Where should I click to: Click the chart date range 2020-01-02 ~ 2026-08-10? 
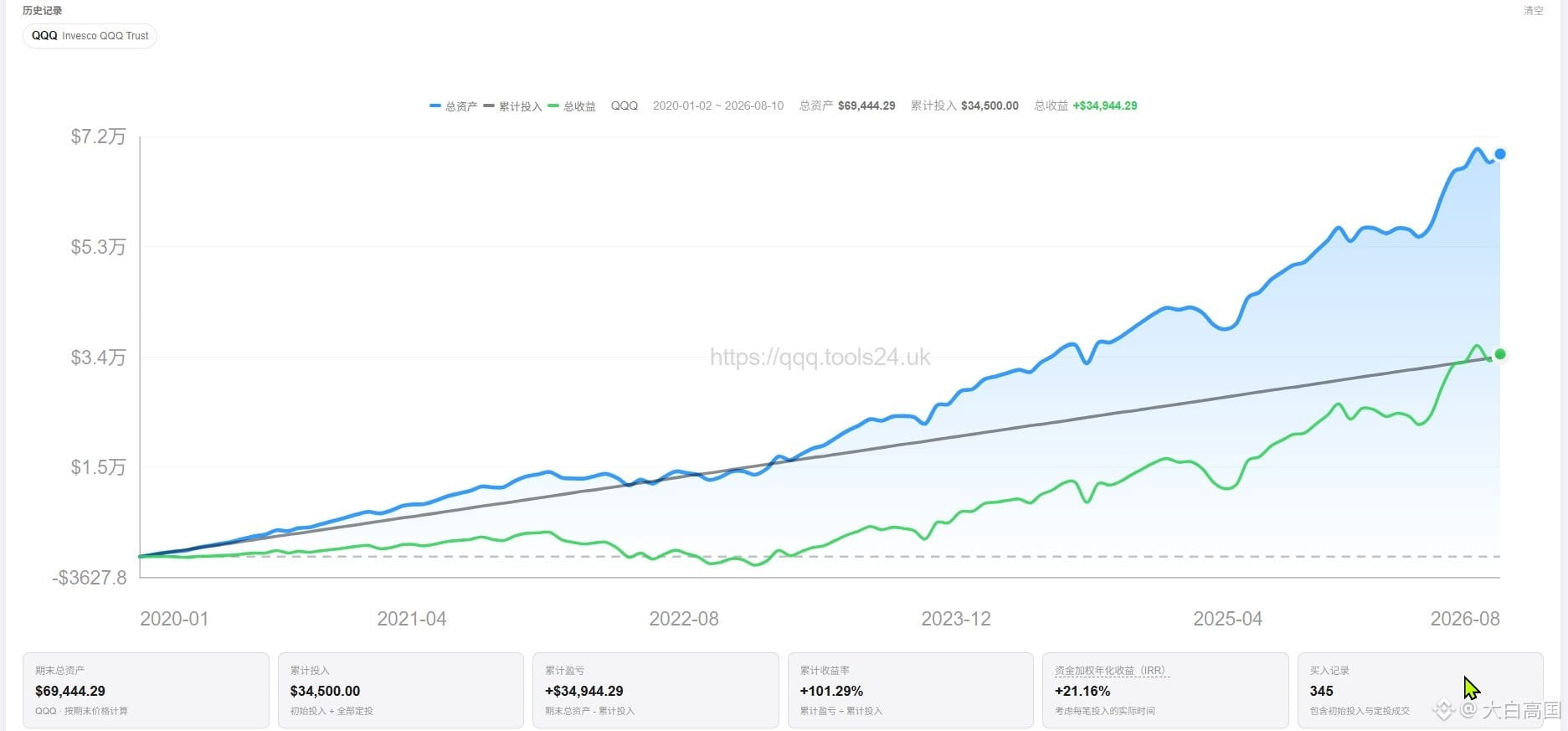point(718,106)
